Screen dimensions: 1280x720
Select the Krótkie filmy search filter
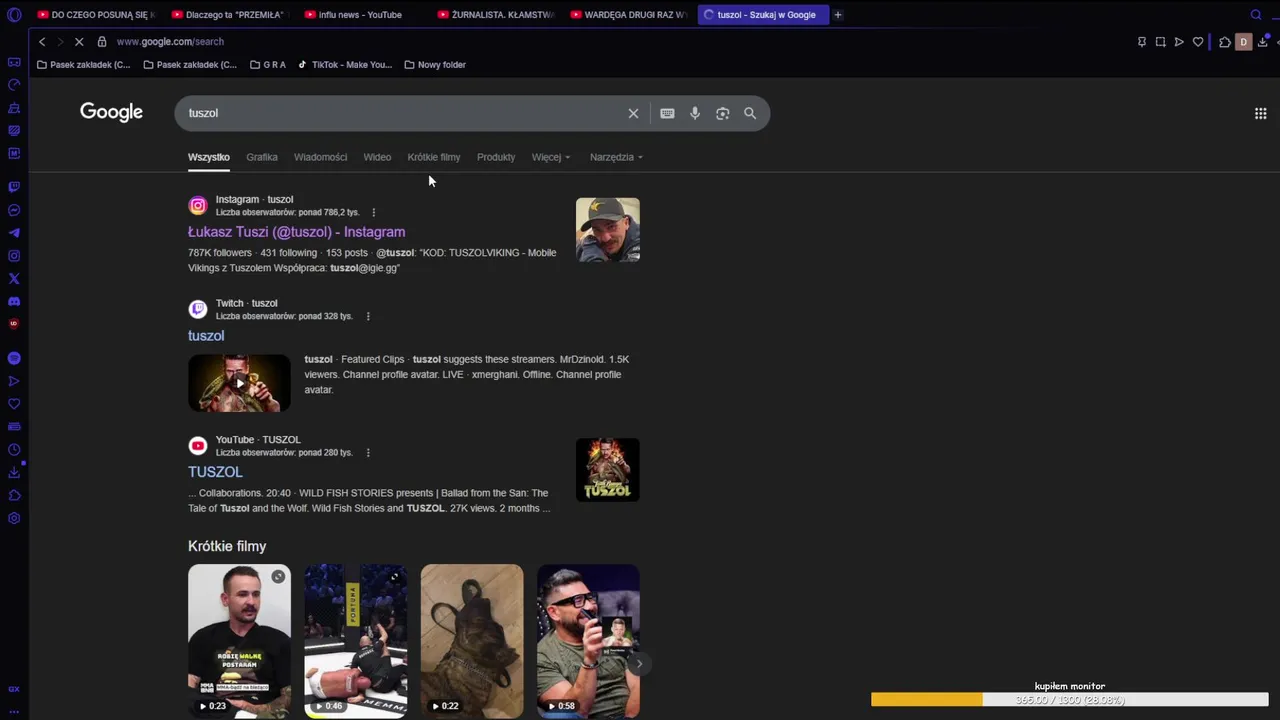point(434,157)
